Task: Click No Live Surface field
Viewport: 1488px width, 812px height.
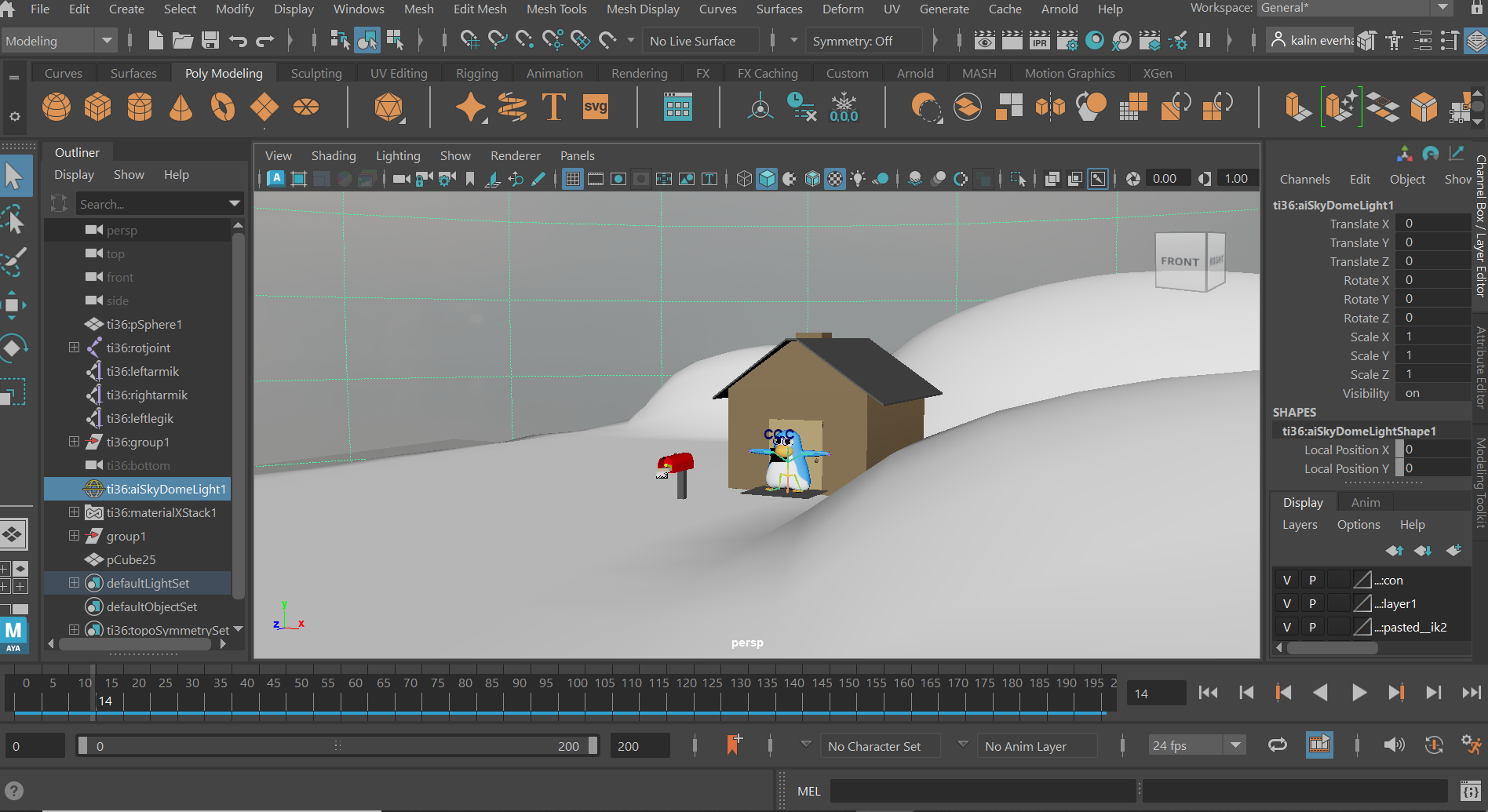Action: click(x=700, y=41)
